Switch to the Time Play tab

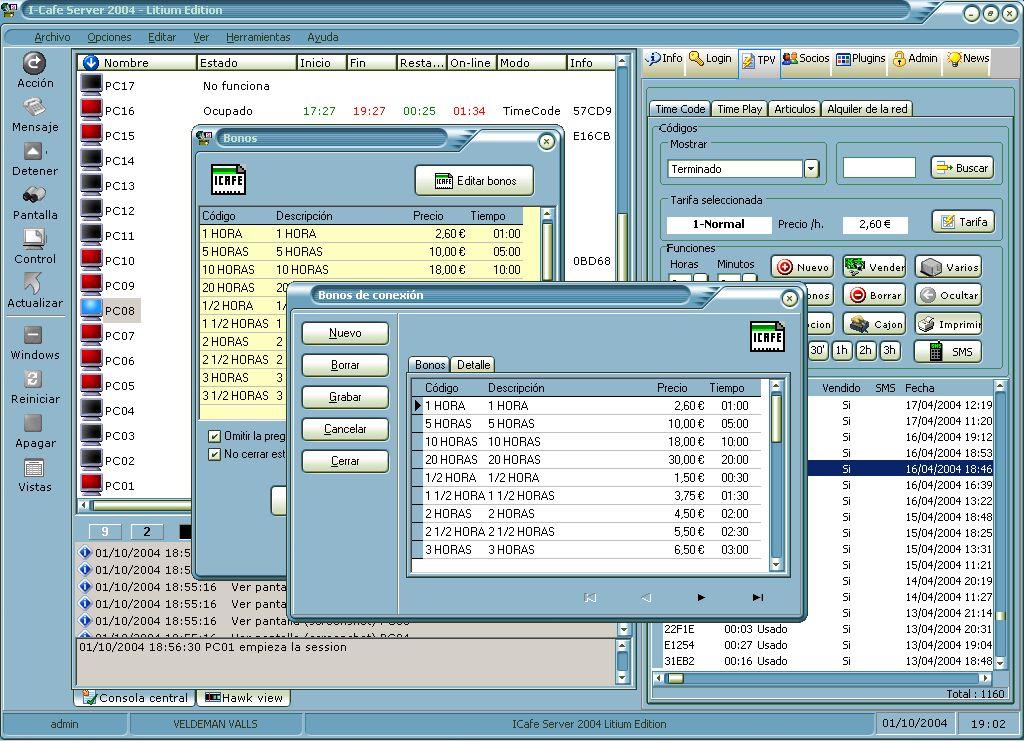(739, 109)
